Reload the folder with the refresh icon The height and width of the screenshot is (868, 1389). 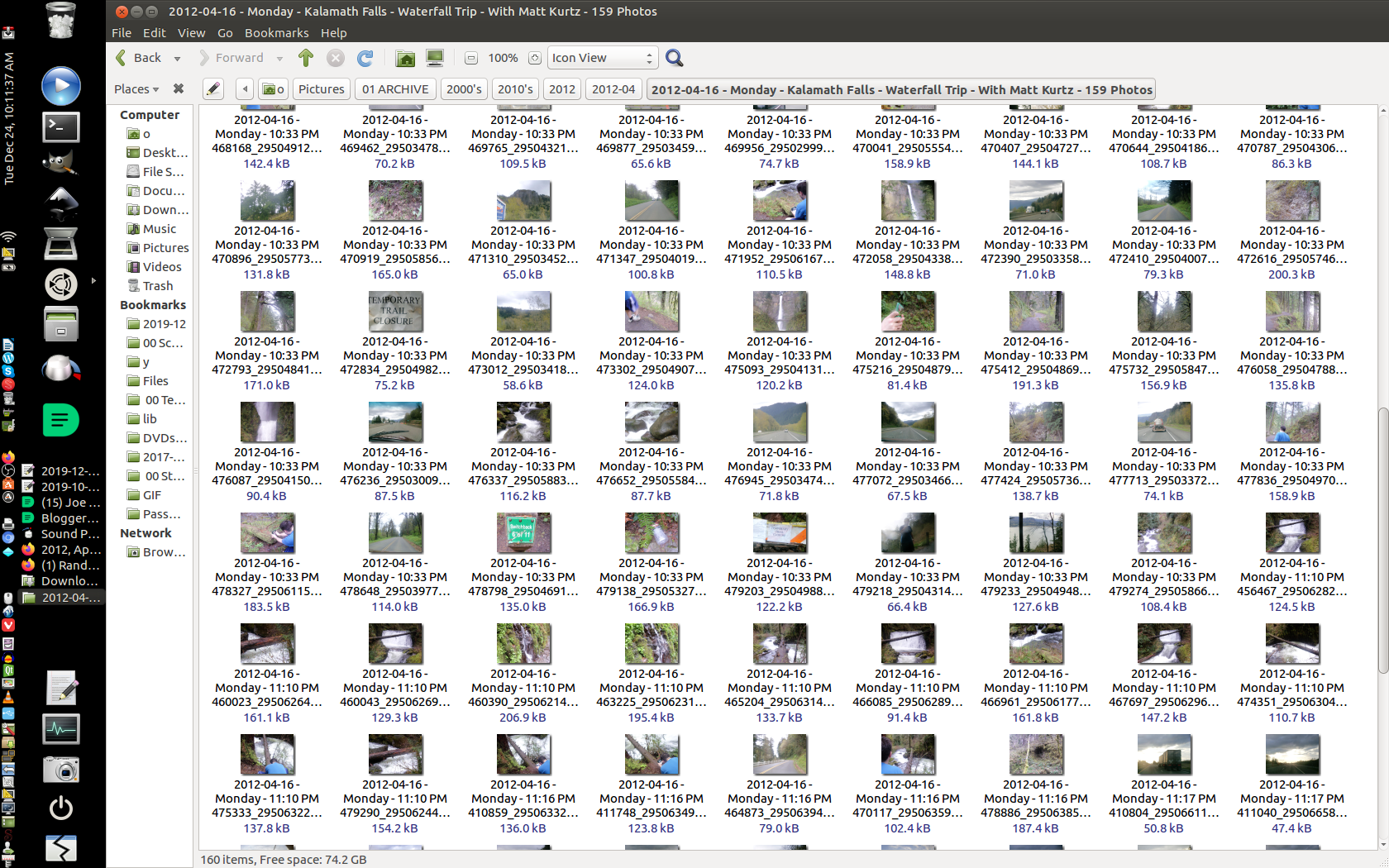(x=364, y=58)
